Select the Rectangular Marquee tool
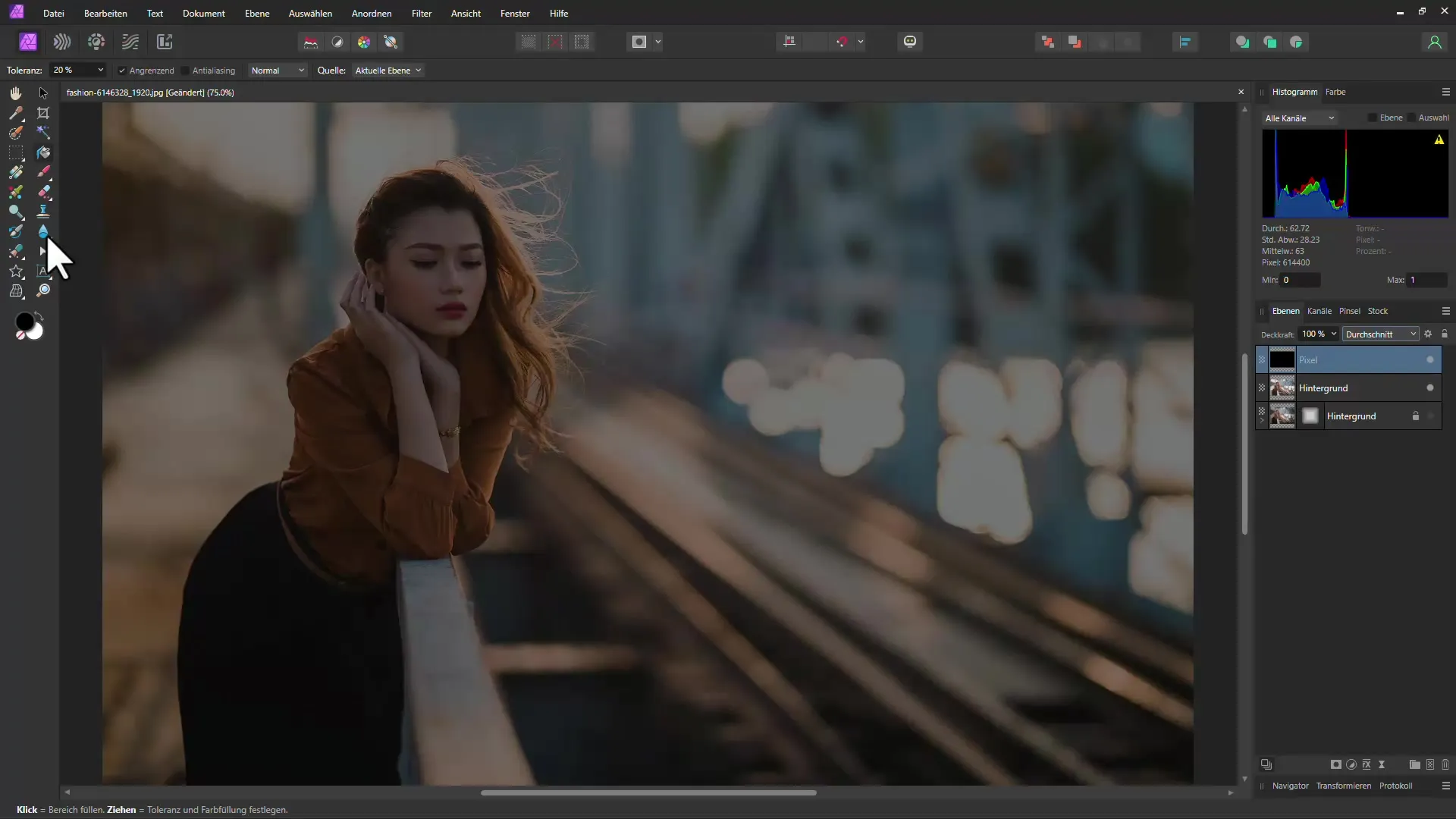 (15, 152)
